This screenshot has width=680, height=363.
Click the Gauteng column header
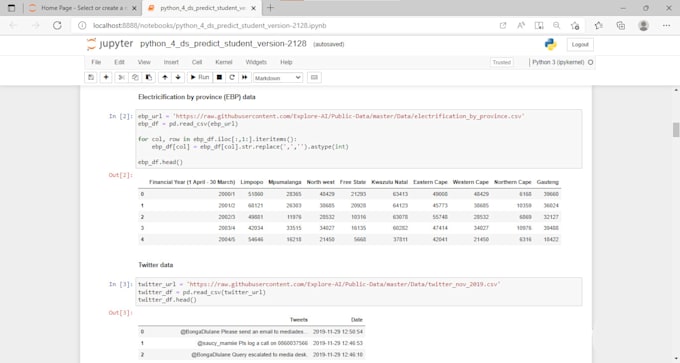(x=547, y=182)
